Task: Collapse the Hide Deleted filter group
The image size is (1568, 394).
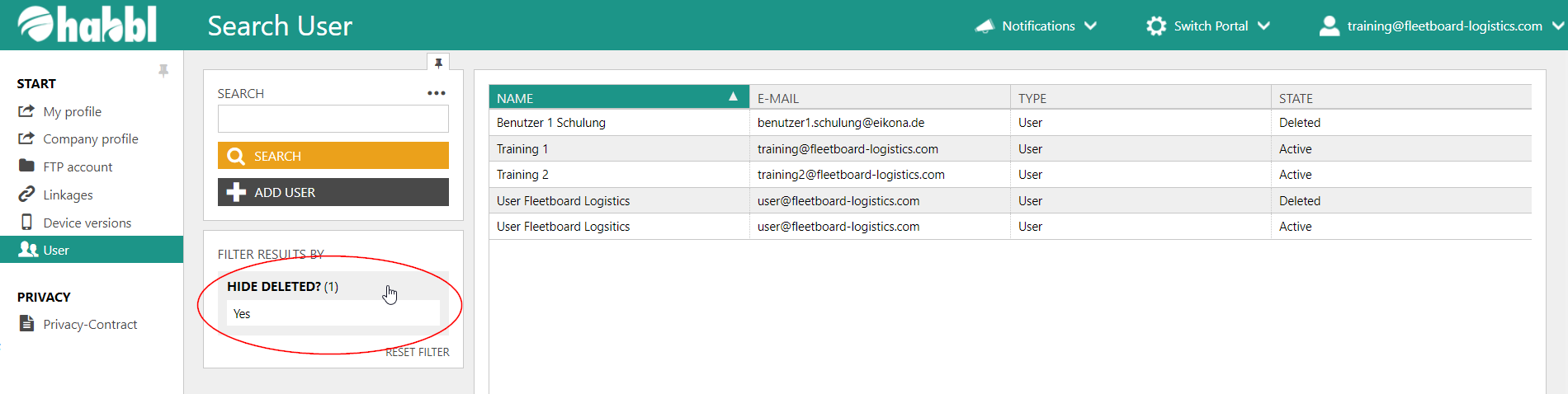Action: [x=282, y=287]
